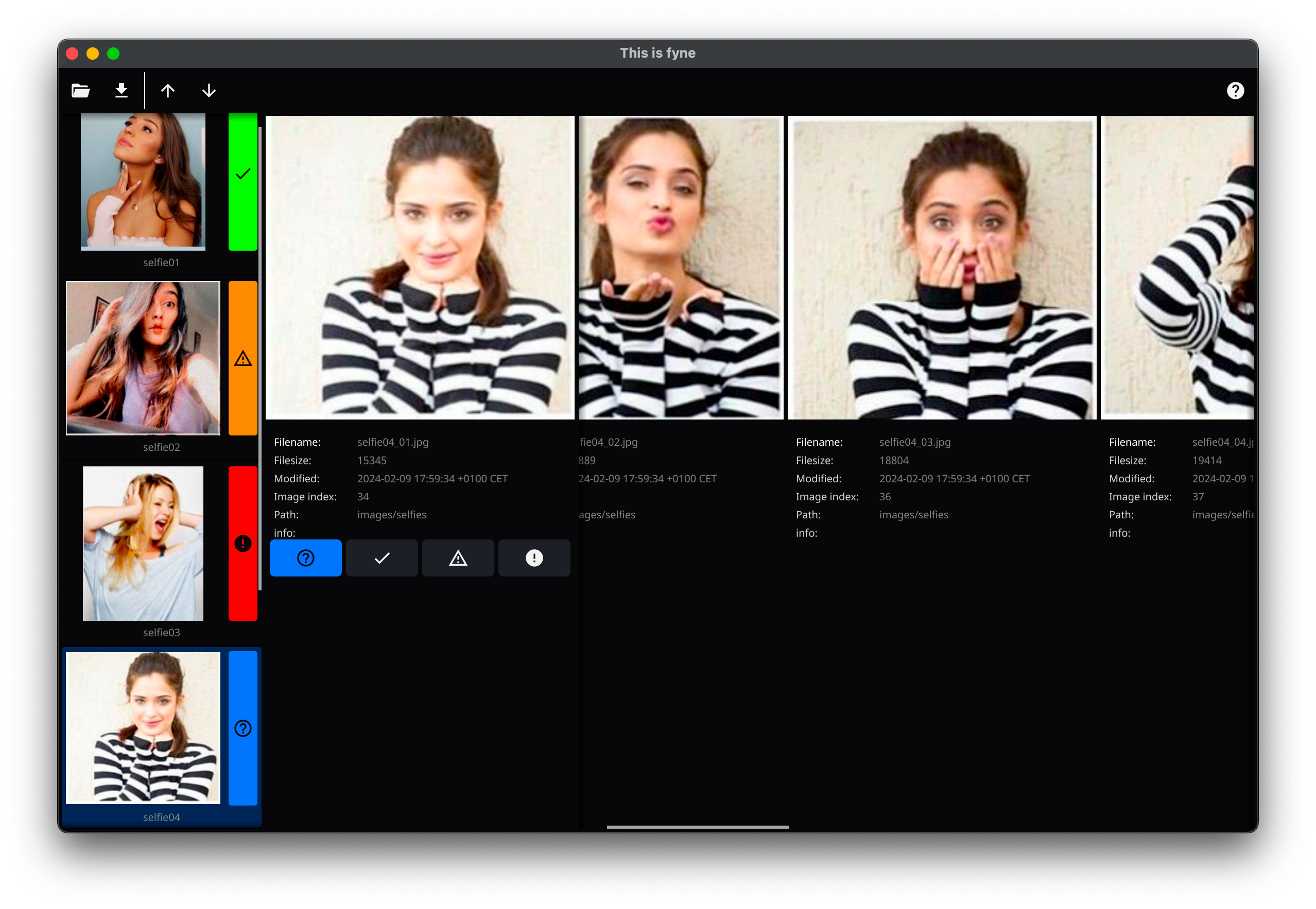Select the selfie01 thumbnail

(x=143, y=181)
